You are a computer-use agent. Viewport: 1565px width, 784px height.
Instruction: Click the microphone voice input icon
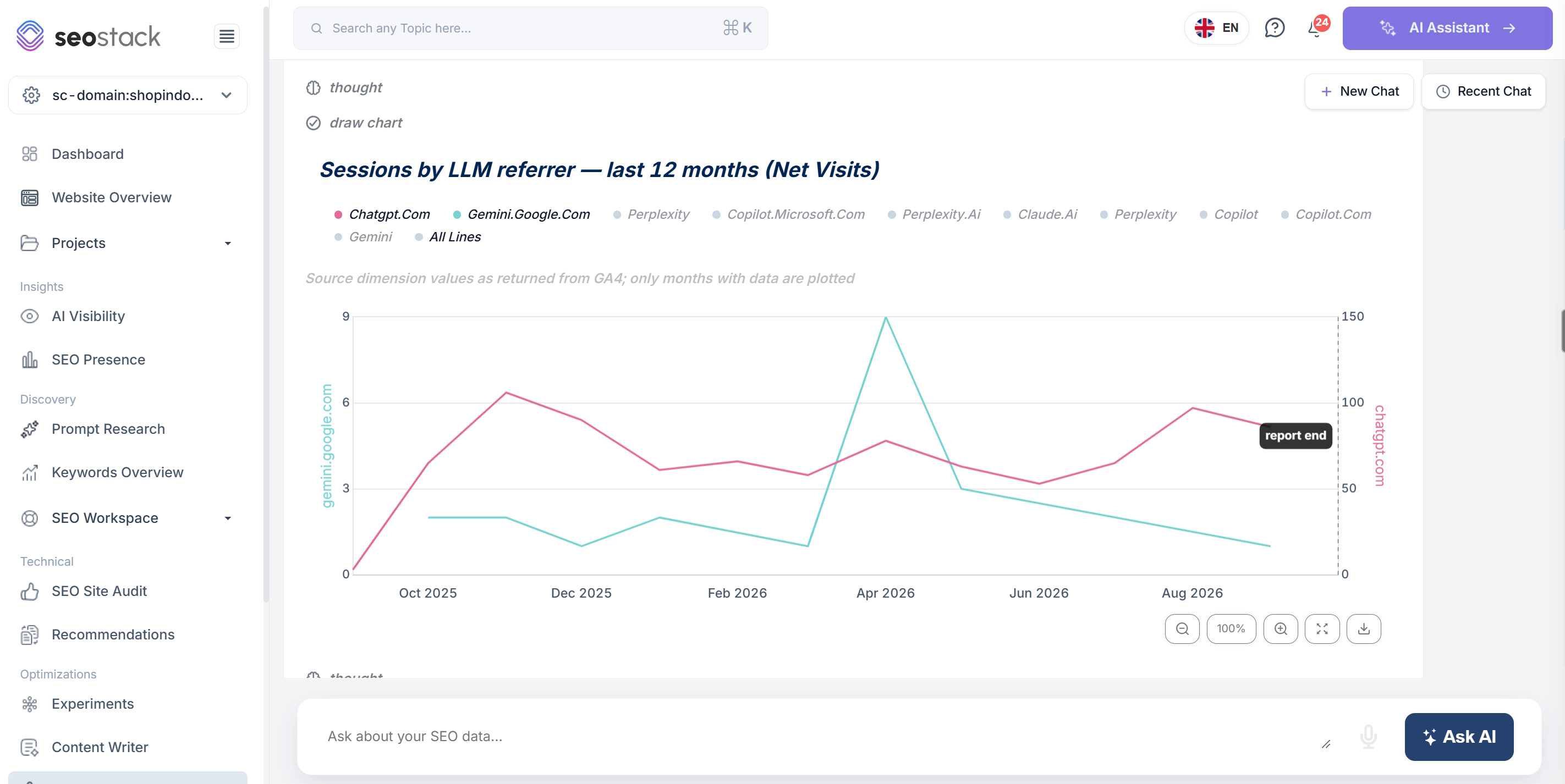click(1368, 736)
